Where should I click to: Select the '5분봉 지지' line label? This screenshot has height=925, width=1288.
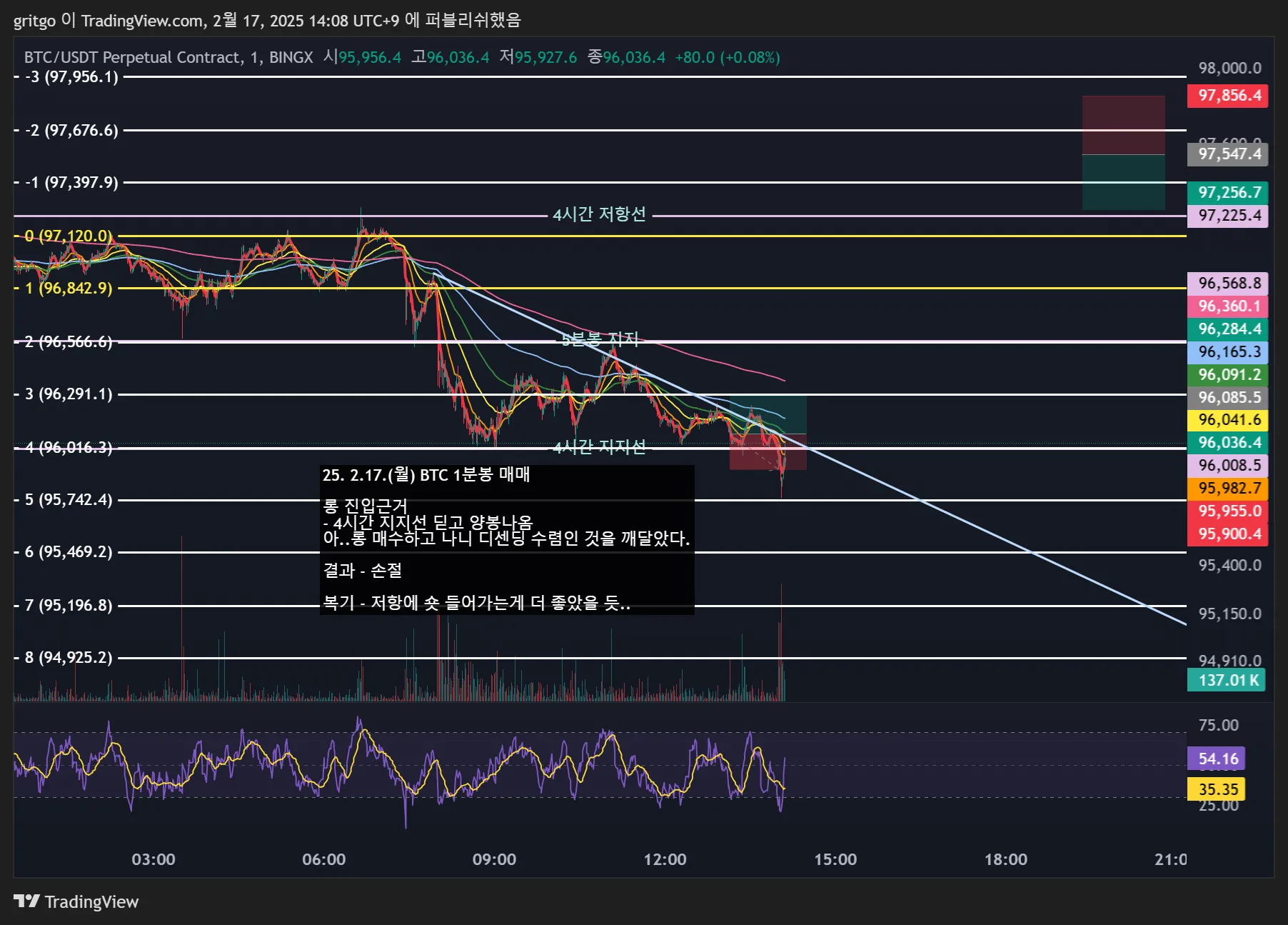[600, 340]
